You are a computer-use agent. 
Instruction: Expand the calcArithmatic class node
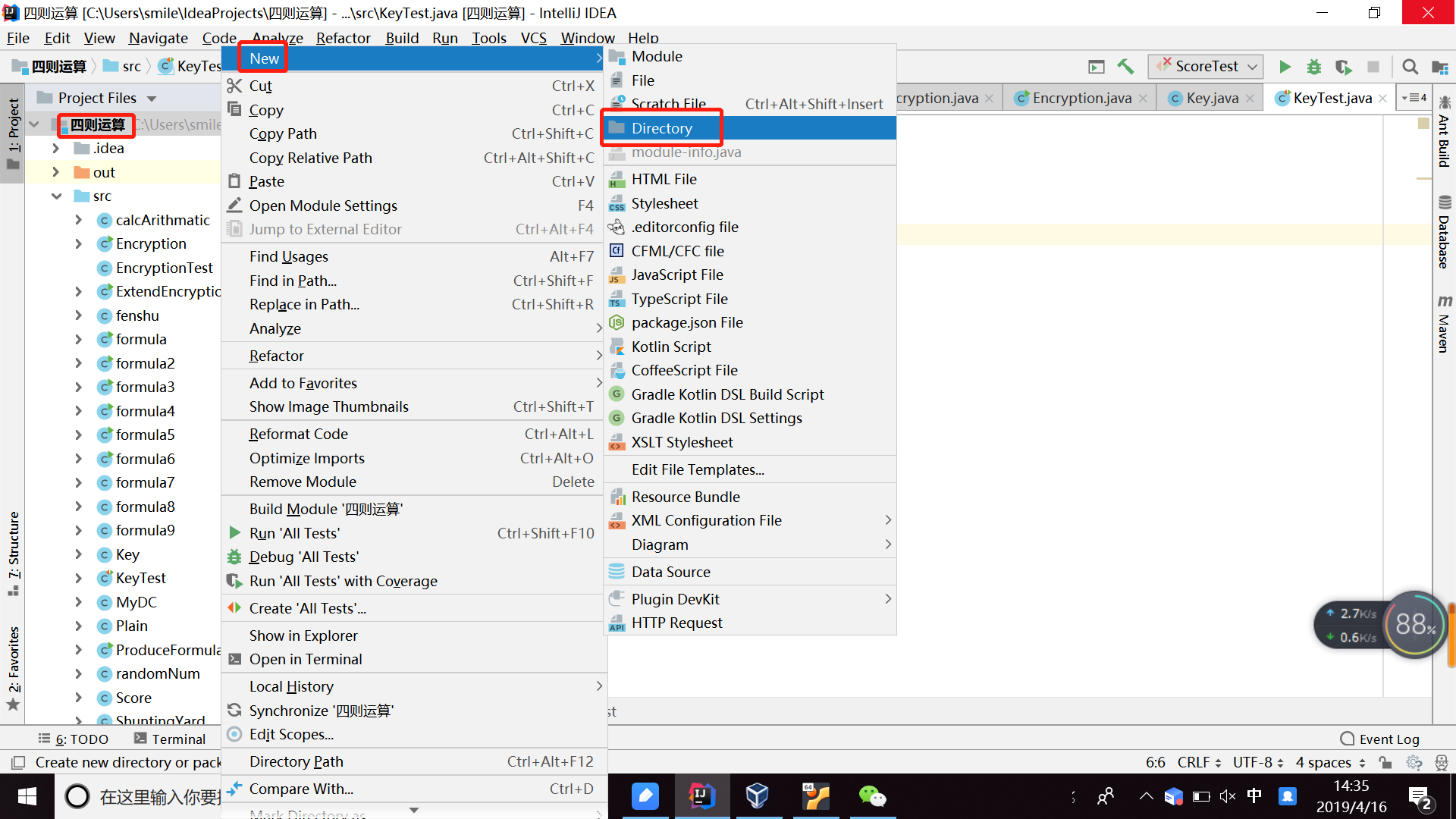(78, 220)
